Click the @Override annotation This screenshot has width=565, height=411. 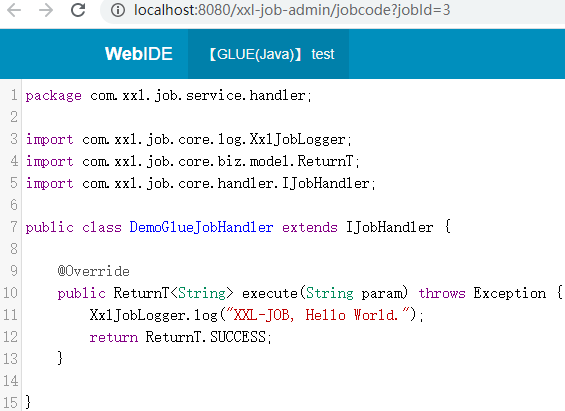93,271
